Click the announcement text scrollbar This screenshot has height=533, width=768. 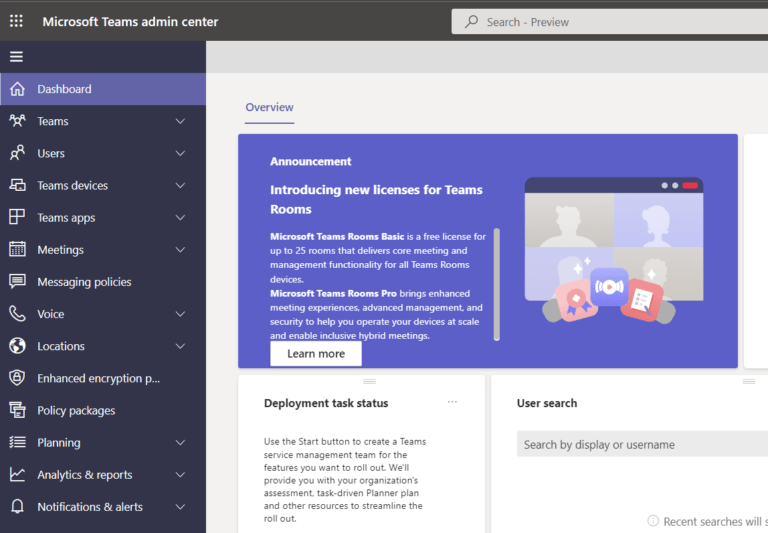click(x=497, y=284)
